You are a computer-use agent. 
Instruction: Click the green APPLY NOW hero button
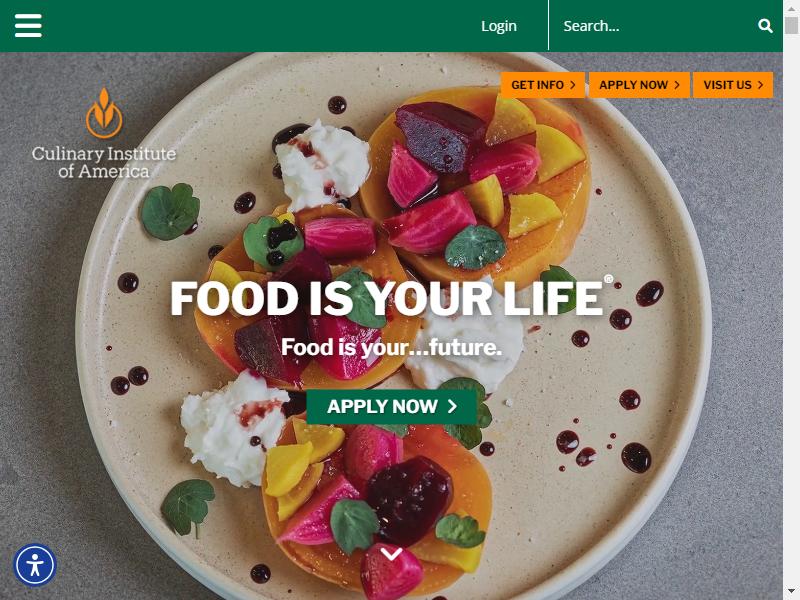pos(391,407)
